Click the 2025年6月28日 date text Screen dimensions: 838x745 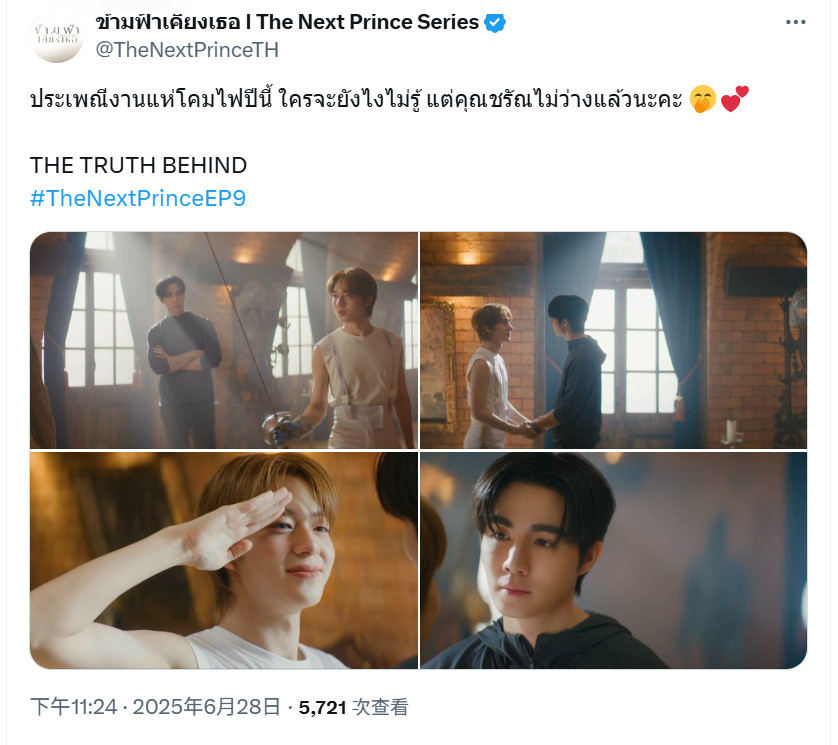pyautogui.click(x=206, y=707)
